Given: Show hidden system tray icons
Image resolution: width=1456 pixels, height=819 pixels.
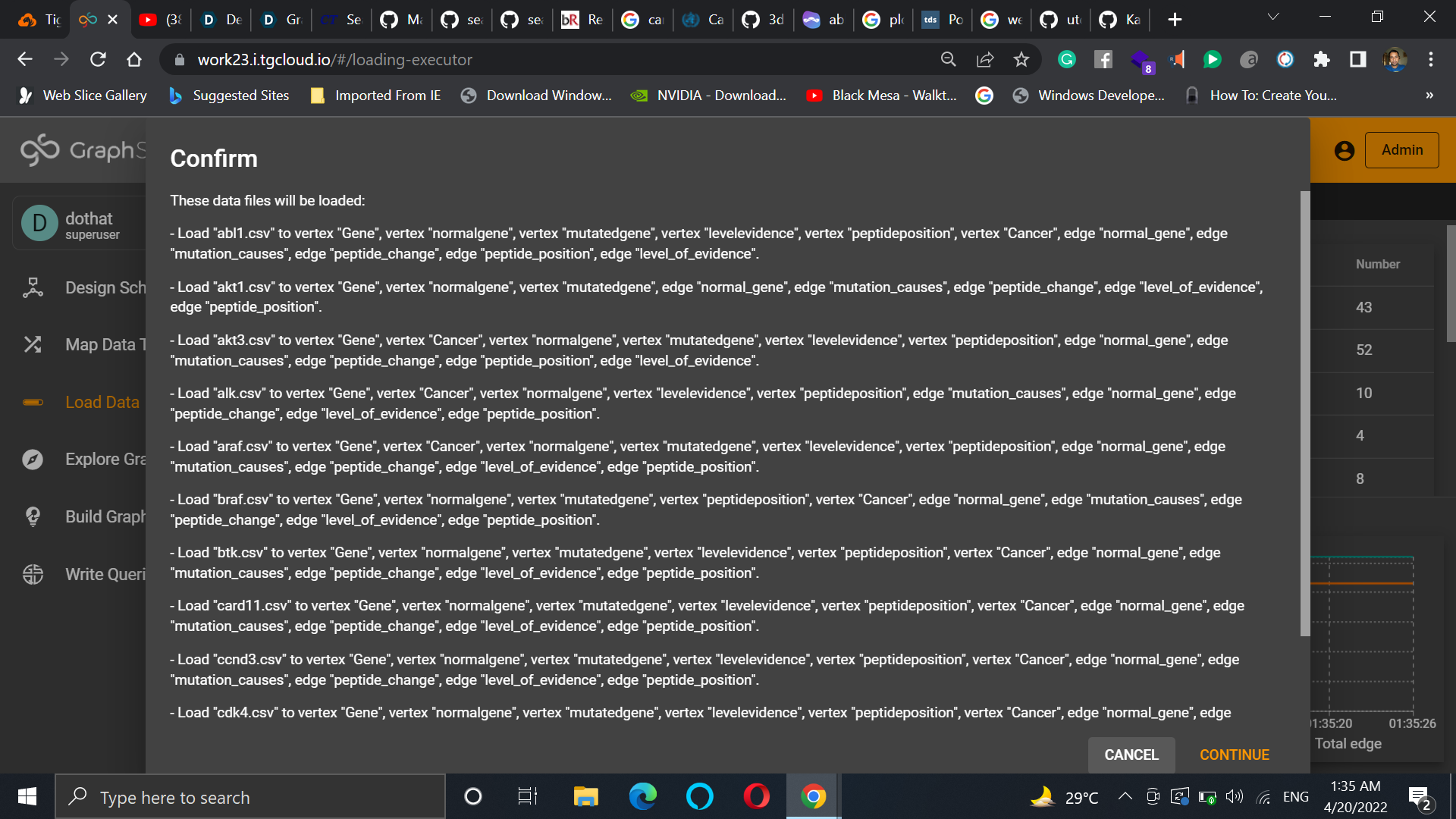Looking at the screenshot, I should point(1125,796).
